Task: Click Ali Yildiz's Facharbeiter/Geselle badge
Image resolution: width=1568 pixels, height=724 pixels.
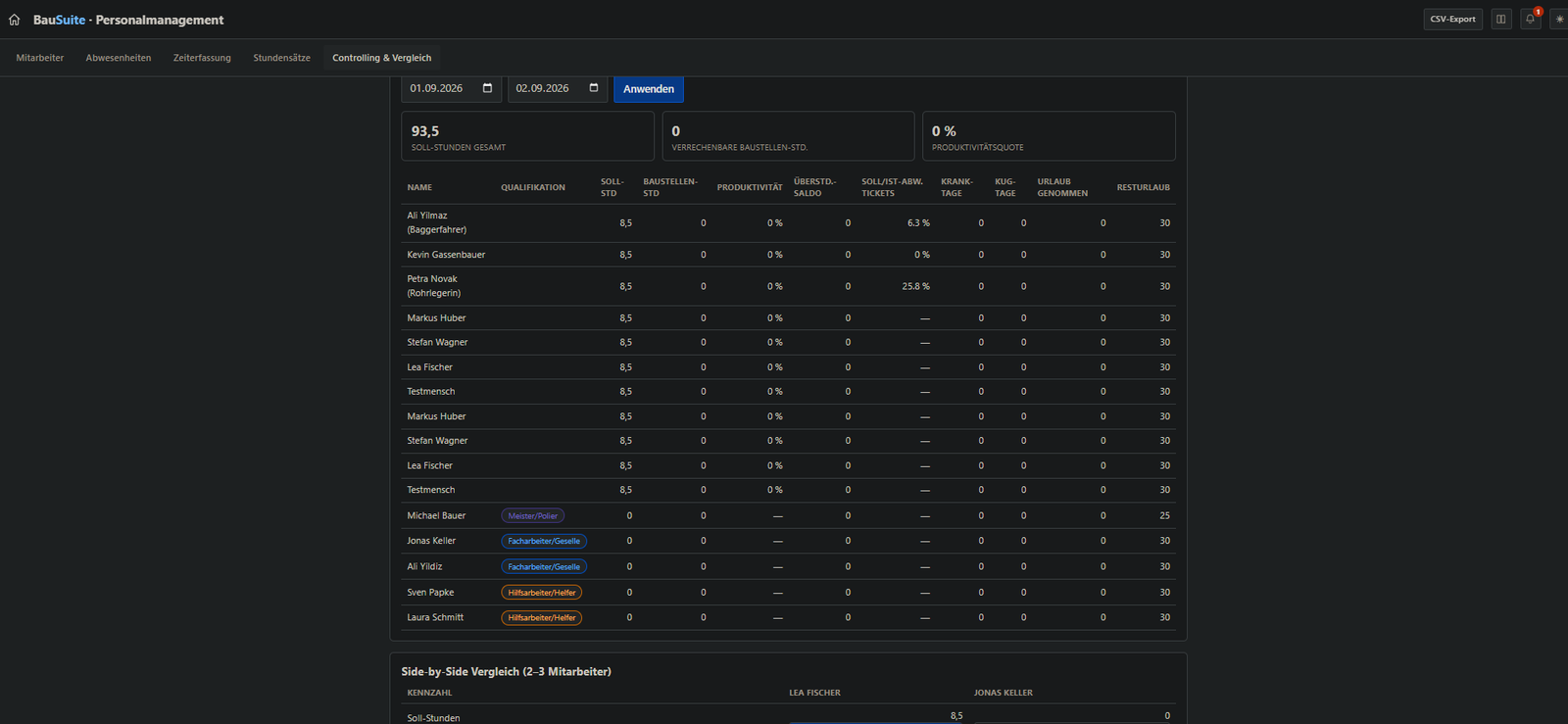Action: coord(544,566)
